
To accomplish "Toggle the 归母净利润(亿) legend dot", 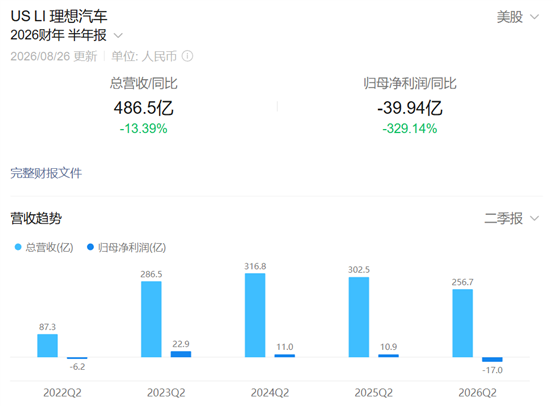I will click(90, 247).
